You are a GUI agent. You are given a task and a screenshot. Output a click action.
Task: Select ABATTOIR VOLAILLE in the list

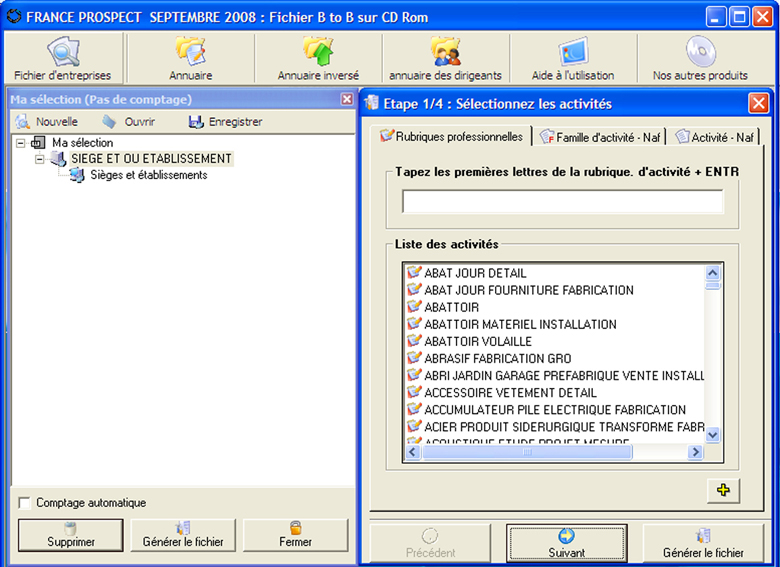coord(478,341)
